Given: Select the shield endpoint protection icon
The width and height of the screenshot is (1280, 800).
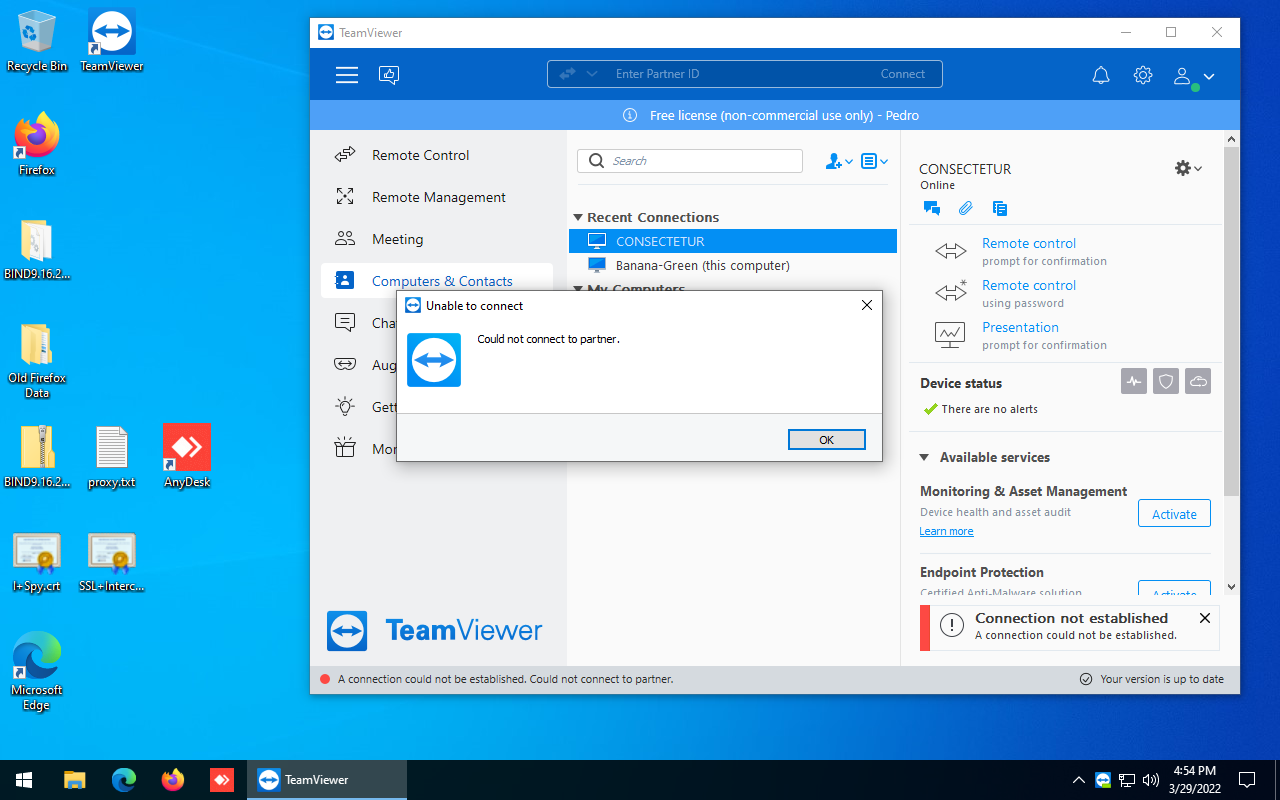Looking at the screenshot, I should click(x=1165, y=381).
